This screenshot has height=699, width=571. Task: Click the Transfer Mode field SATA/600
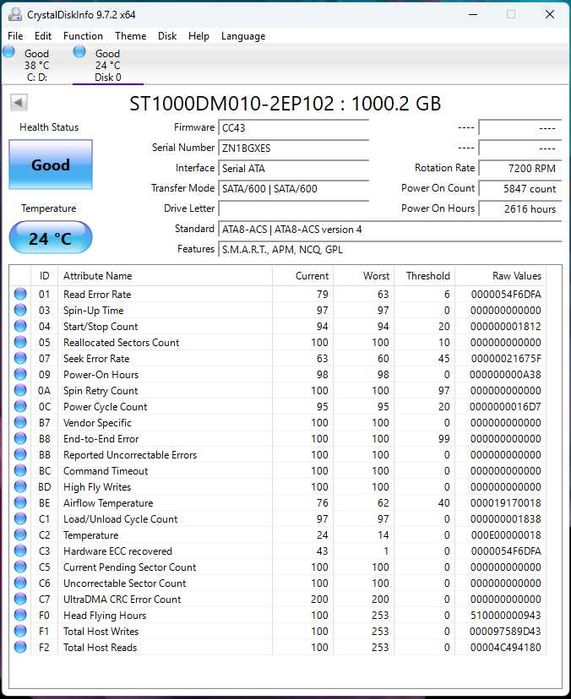(294, 189)
